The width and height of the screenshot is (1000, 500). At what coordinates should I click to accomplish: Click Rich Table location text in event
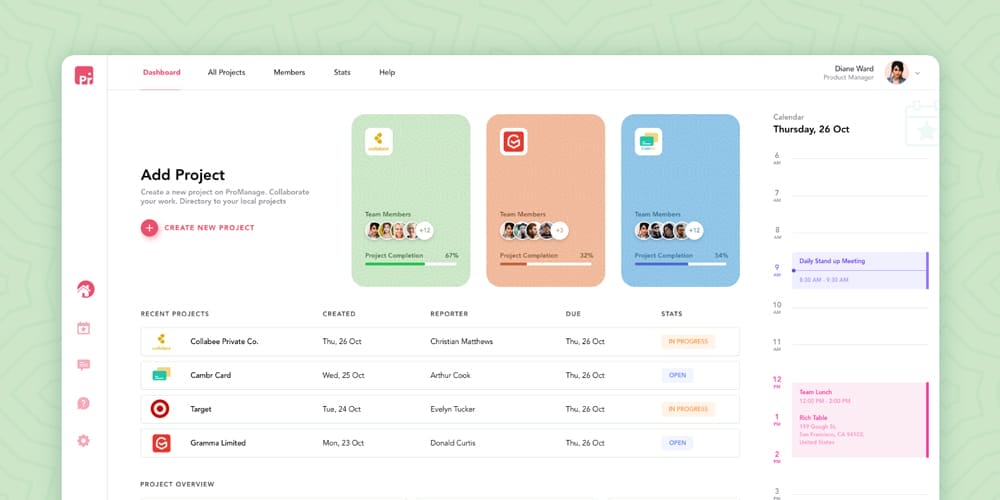811,418
